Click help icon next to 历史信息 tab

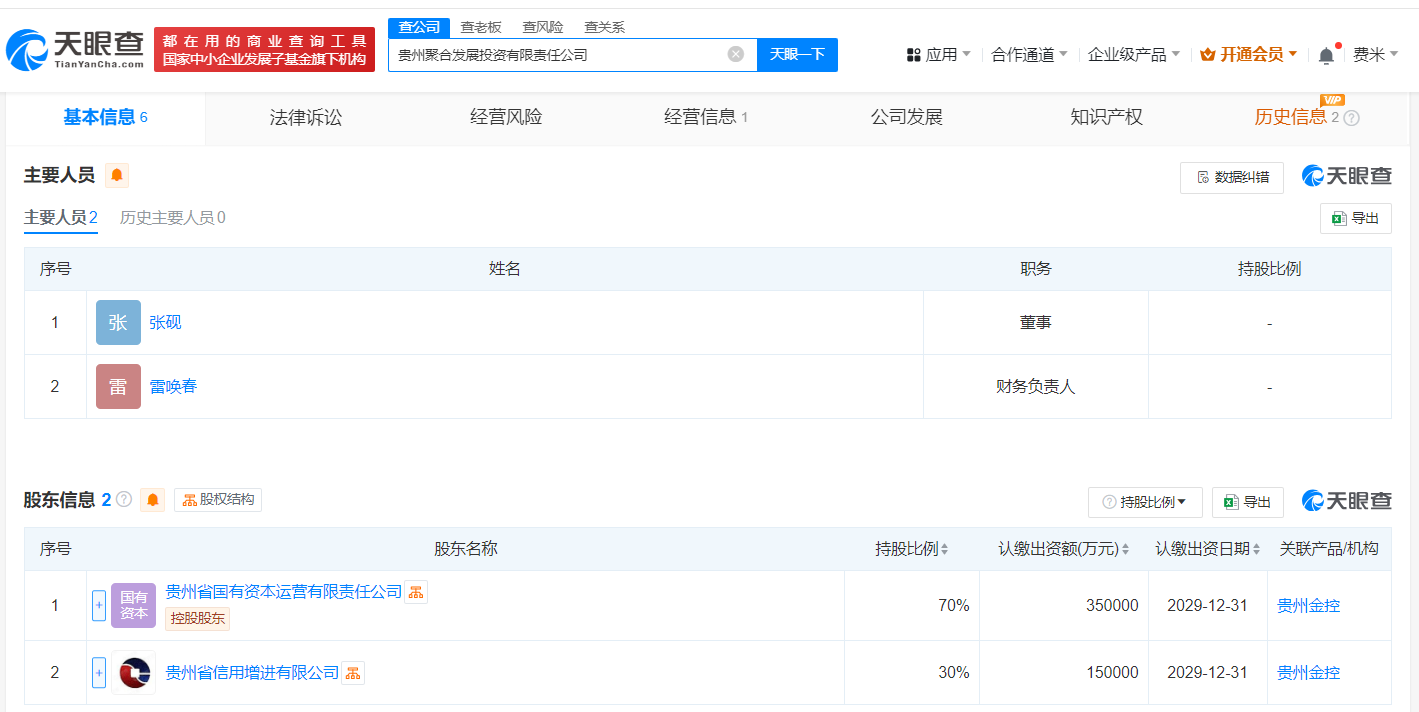[x=1351, y=118]
